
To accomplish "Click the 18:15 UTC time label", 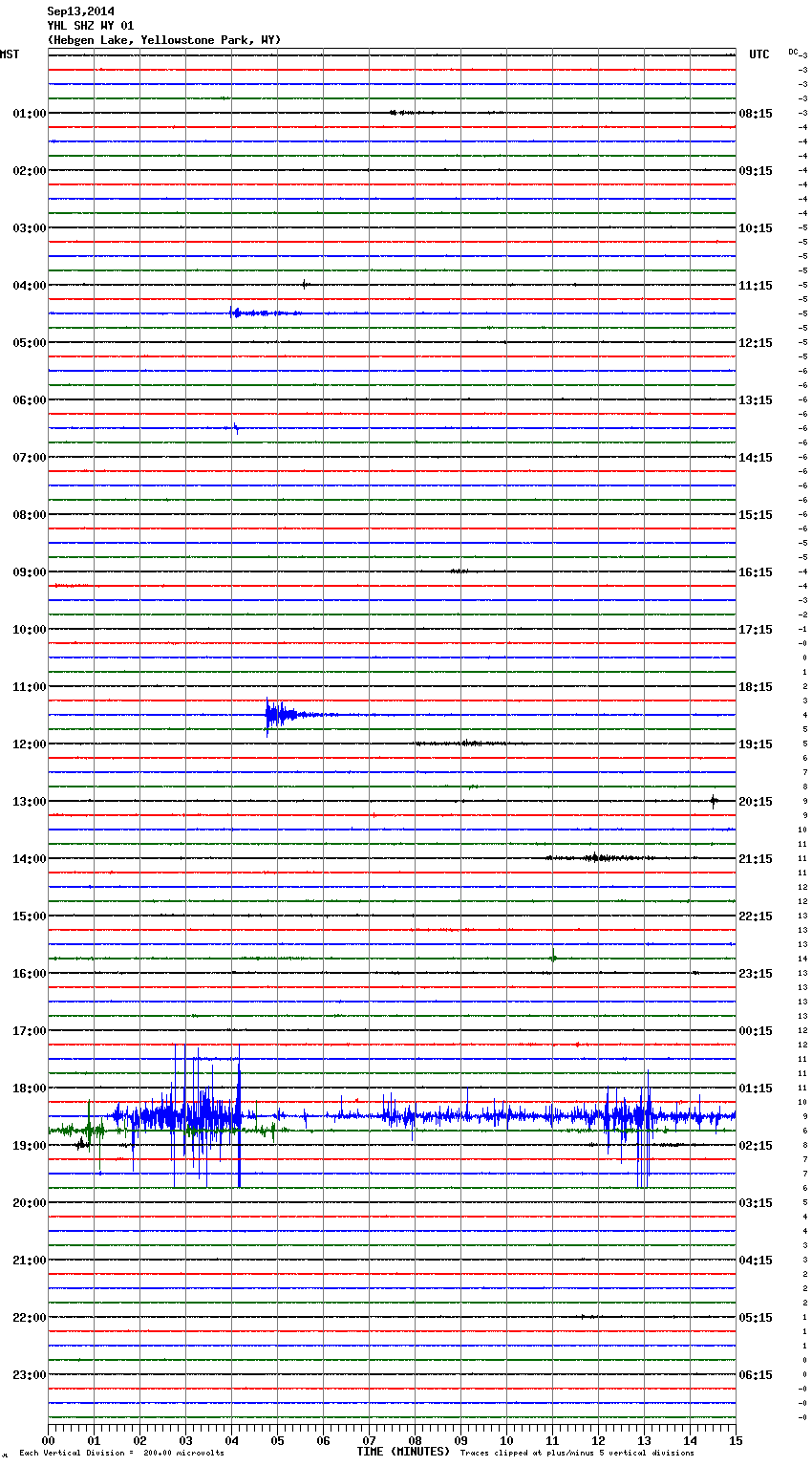I will [756, 687].
